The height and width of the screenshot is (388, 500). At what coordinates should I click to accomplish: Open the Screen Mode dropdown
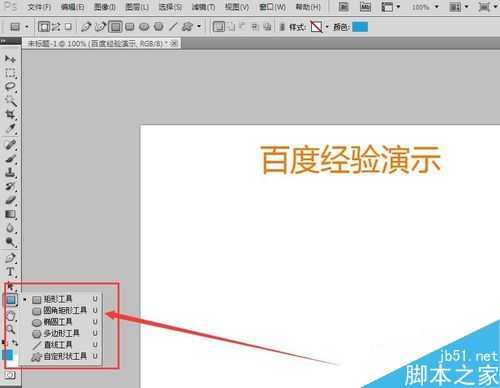tap(488, 7)
